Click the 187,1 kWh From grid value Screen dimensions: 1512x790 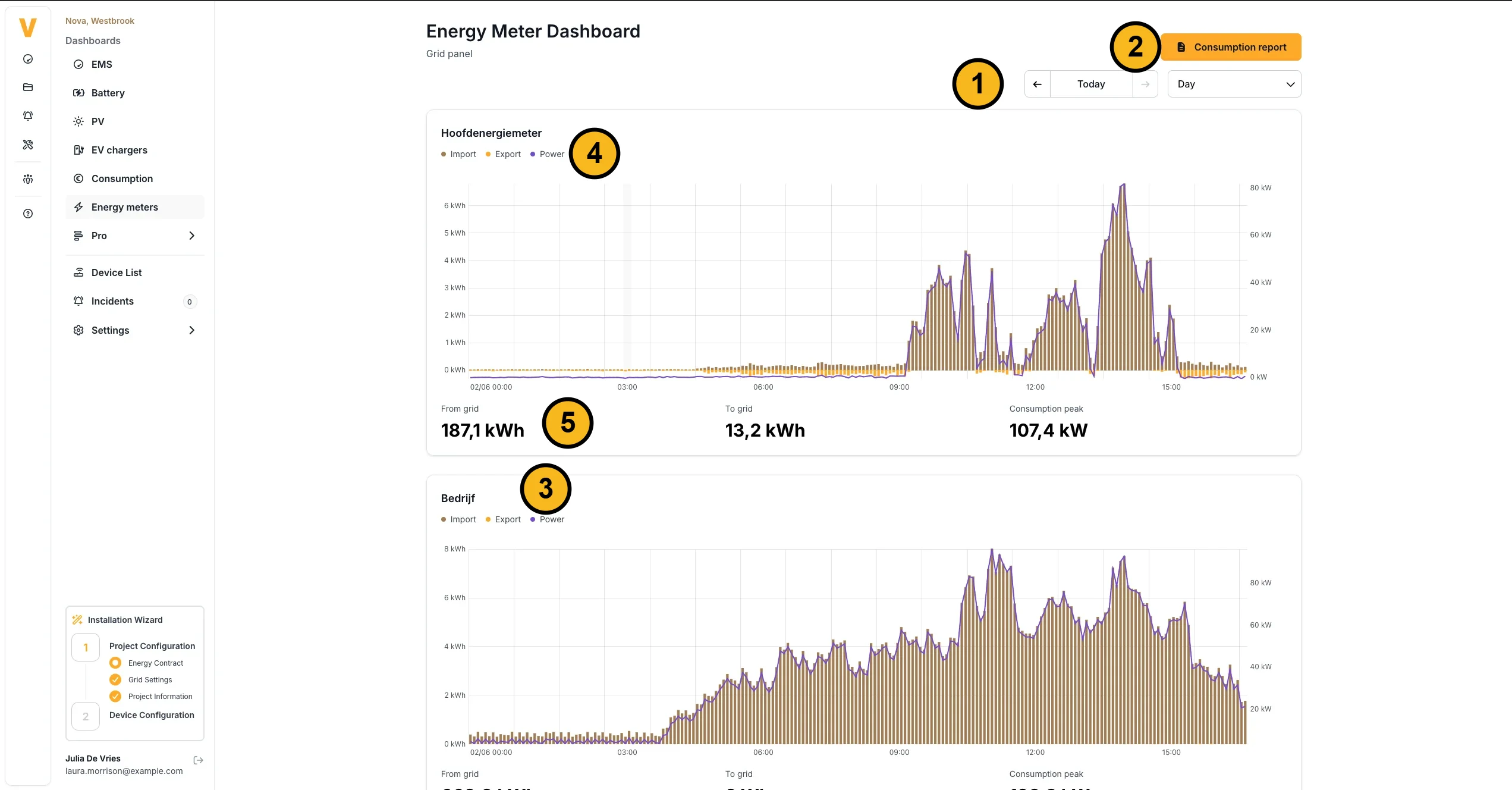point(483,430)
